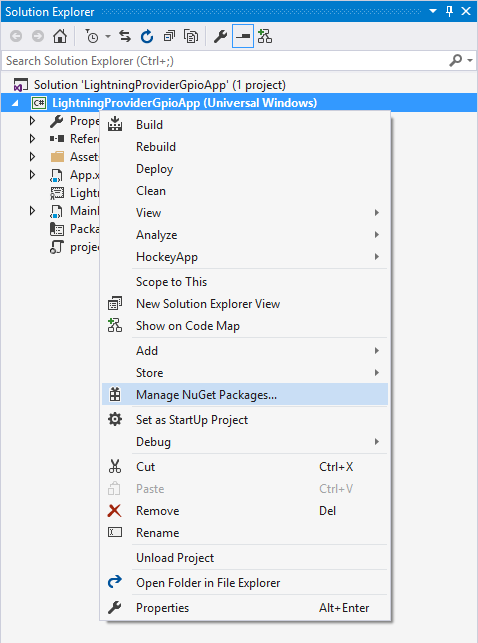Click the Collapse All toolbar icon
The height and width of the screenshot is (643, 478).
[169, 36]
